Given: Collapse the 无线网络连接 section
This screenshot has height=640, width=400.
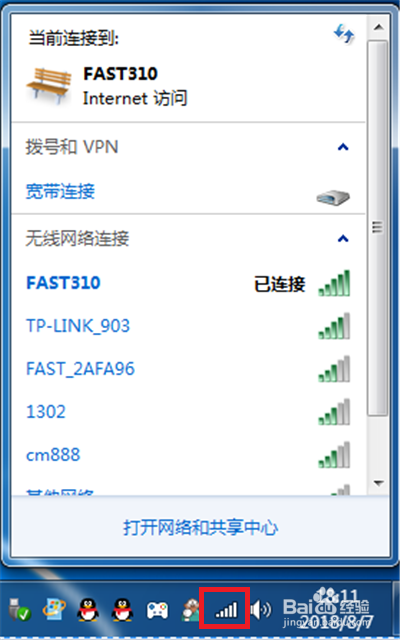Looking at the screenshot, I should tap(343, 238).
